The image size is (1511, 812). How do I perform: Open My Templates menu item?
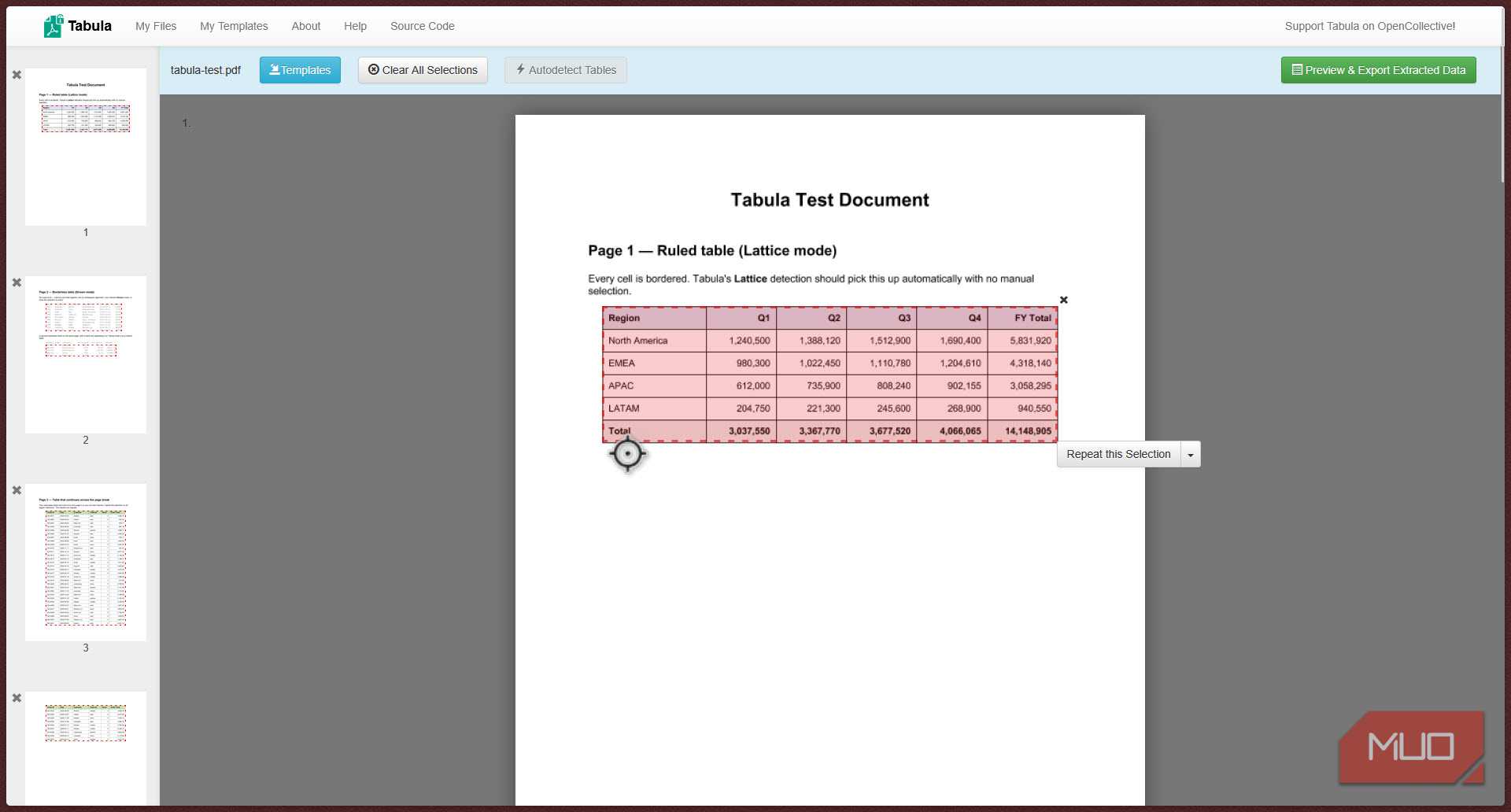[x=234, y=26]
